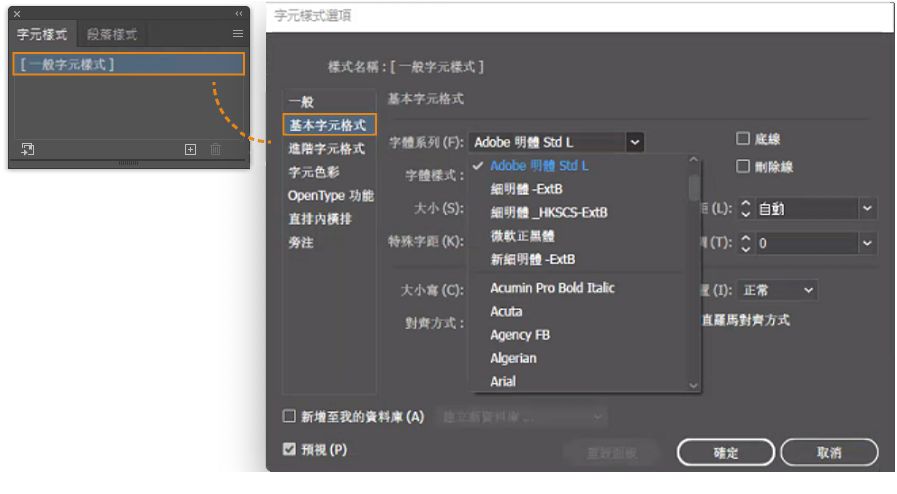The image size is (897, 494).
Task: Switch to the 字元樣式 tab
Action: tap(42, 34)
